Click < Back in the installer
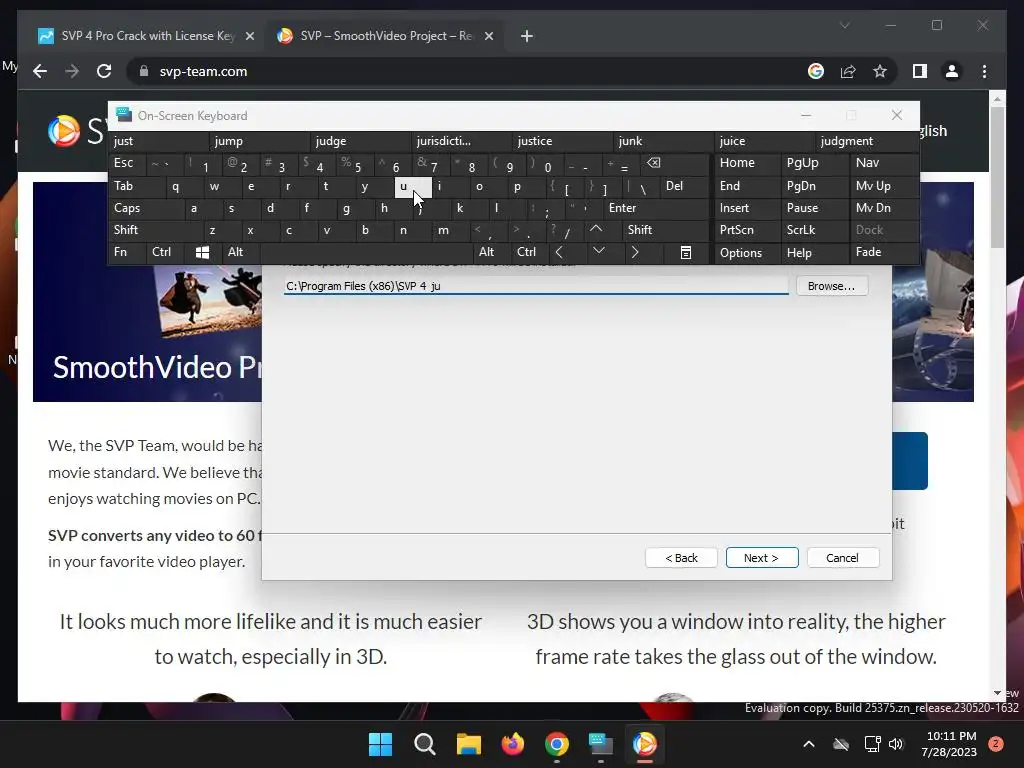Image resolution: width=1024 pixels, height=768 pixels. point(681,558)
